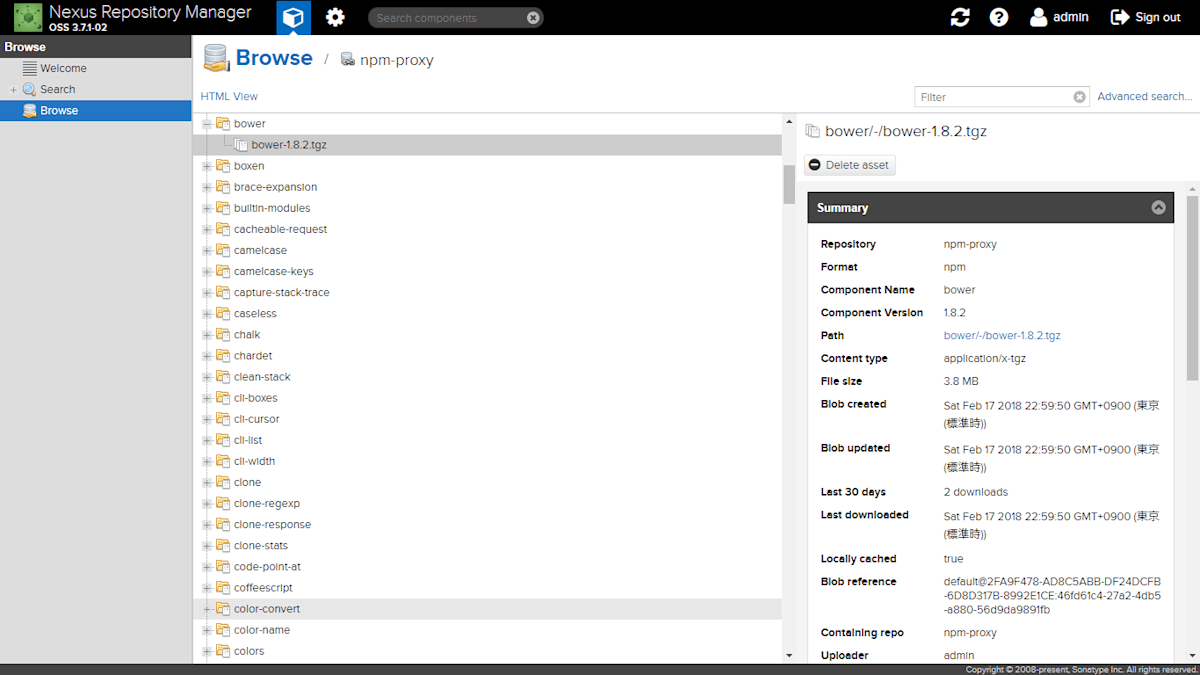Open Welcome in the sidebar
This screenshot has height=675, width=1200.
(x=96, y=68)
